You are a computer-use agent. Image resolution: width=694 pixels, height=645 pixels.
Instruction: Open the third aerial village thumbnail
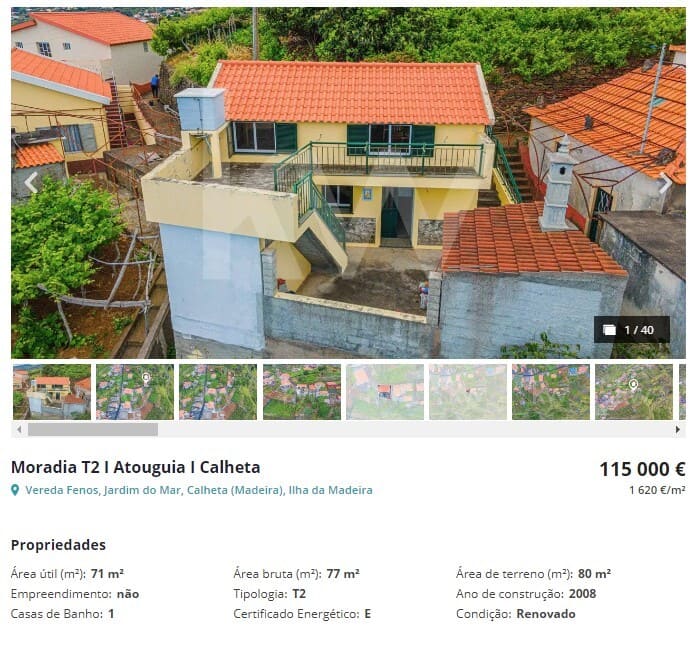click(218, 392)
